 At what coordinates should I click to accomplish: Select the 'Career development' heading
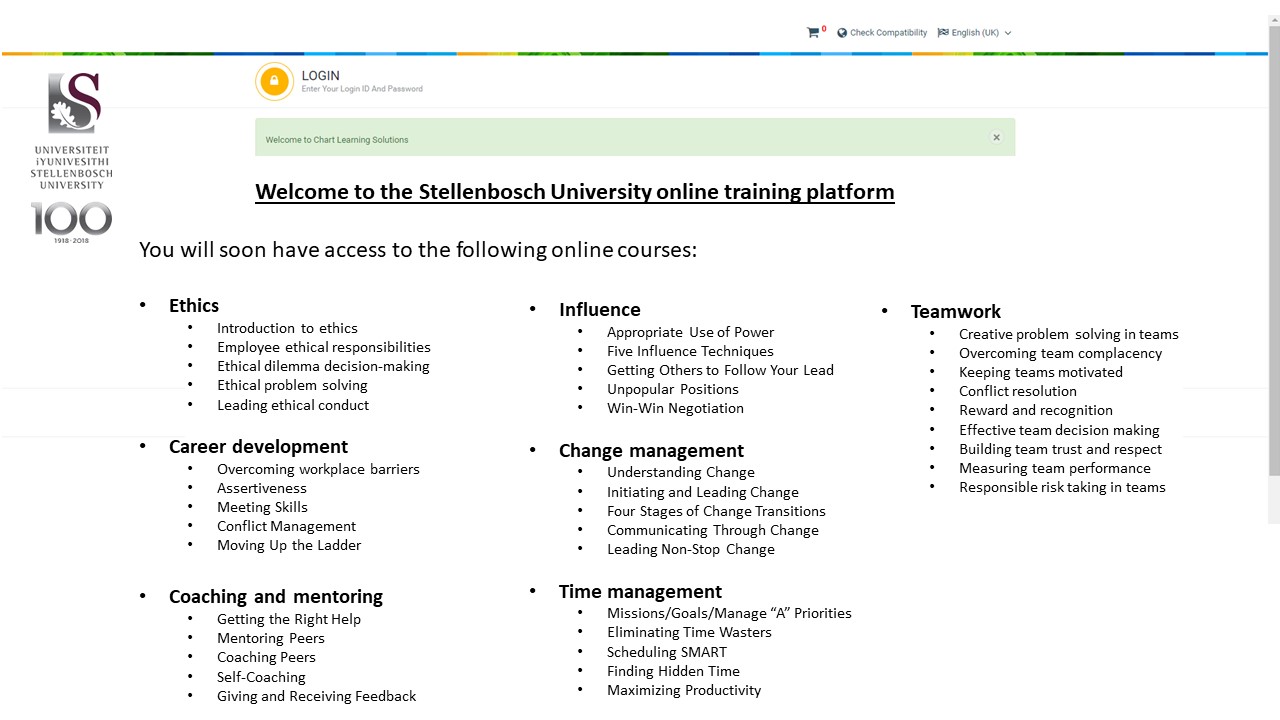258,447
